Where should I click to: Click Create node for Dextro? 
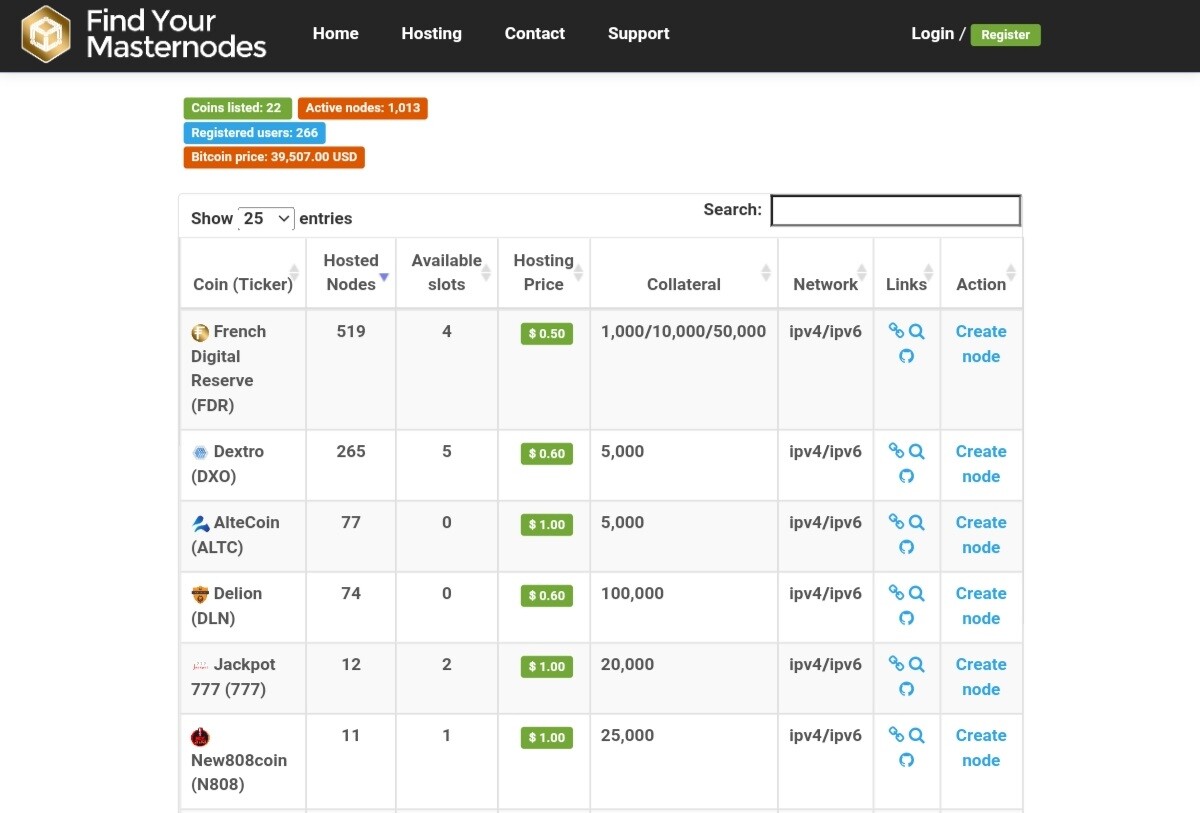click(x=981, y=464)
